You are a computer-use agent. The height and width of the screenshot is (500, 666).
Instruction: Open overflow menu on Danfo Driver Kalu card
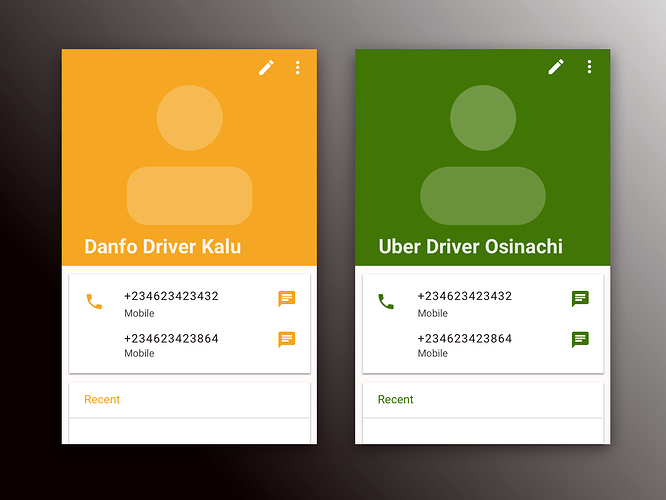point(298,68)
